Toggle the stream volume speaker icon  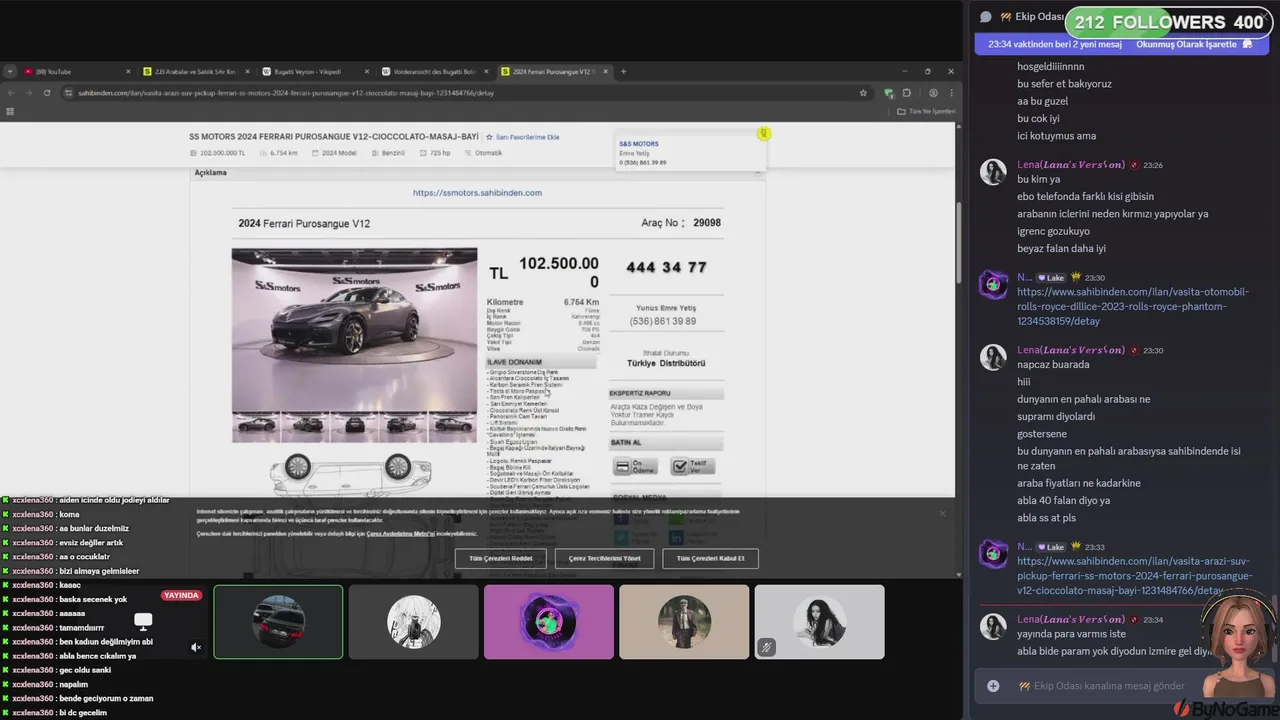[196, 647]
